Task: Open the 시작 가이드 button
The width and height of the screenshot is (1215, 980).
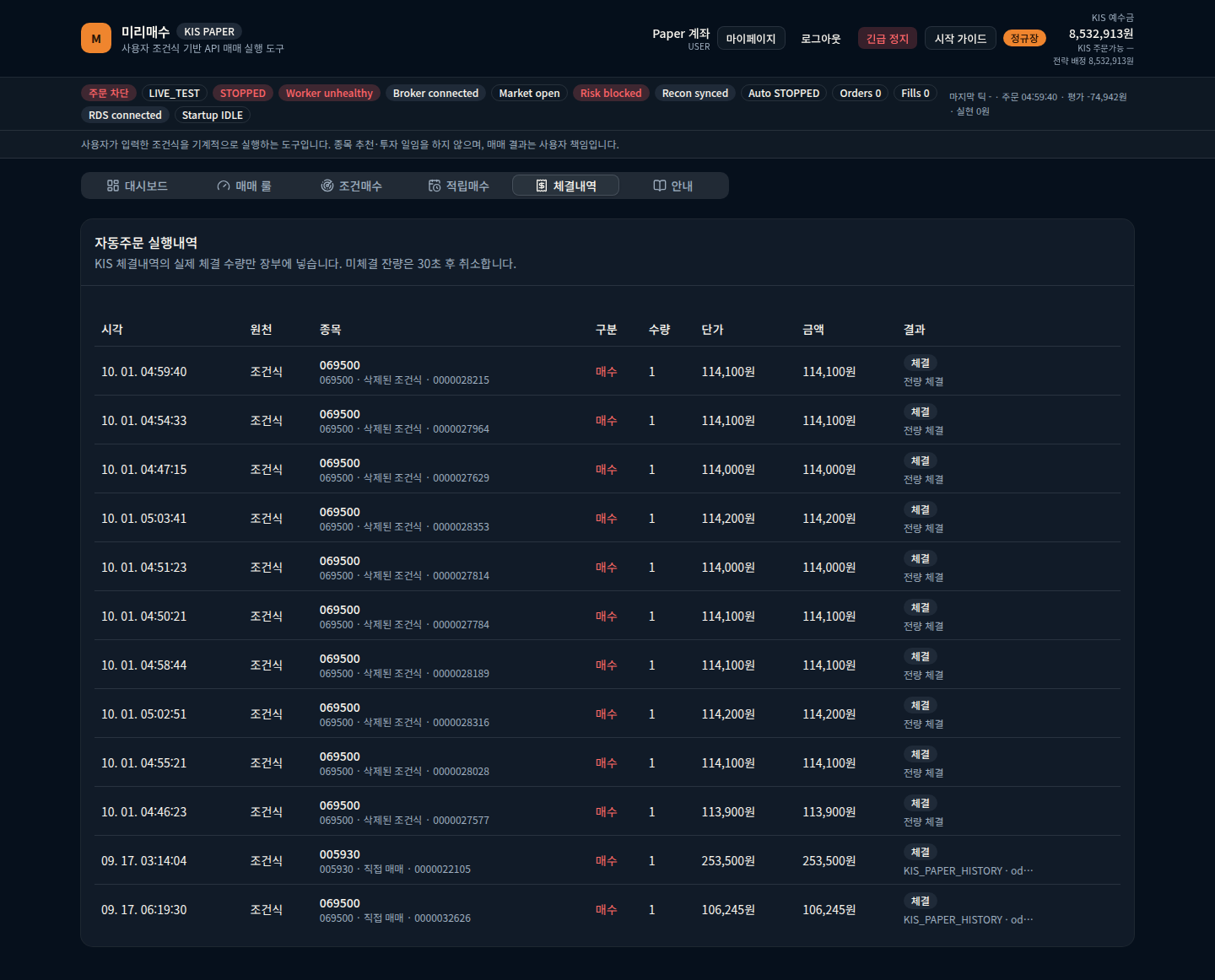Action: 960,38
